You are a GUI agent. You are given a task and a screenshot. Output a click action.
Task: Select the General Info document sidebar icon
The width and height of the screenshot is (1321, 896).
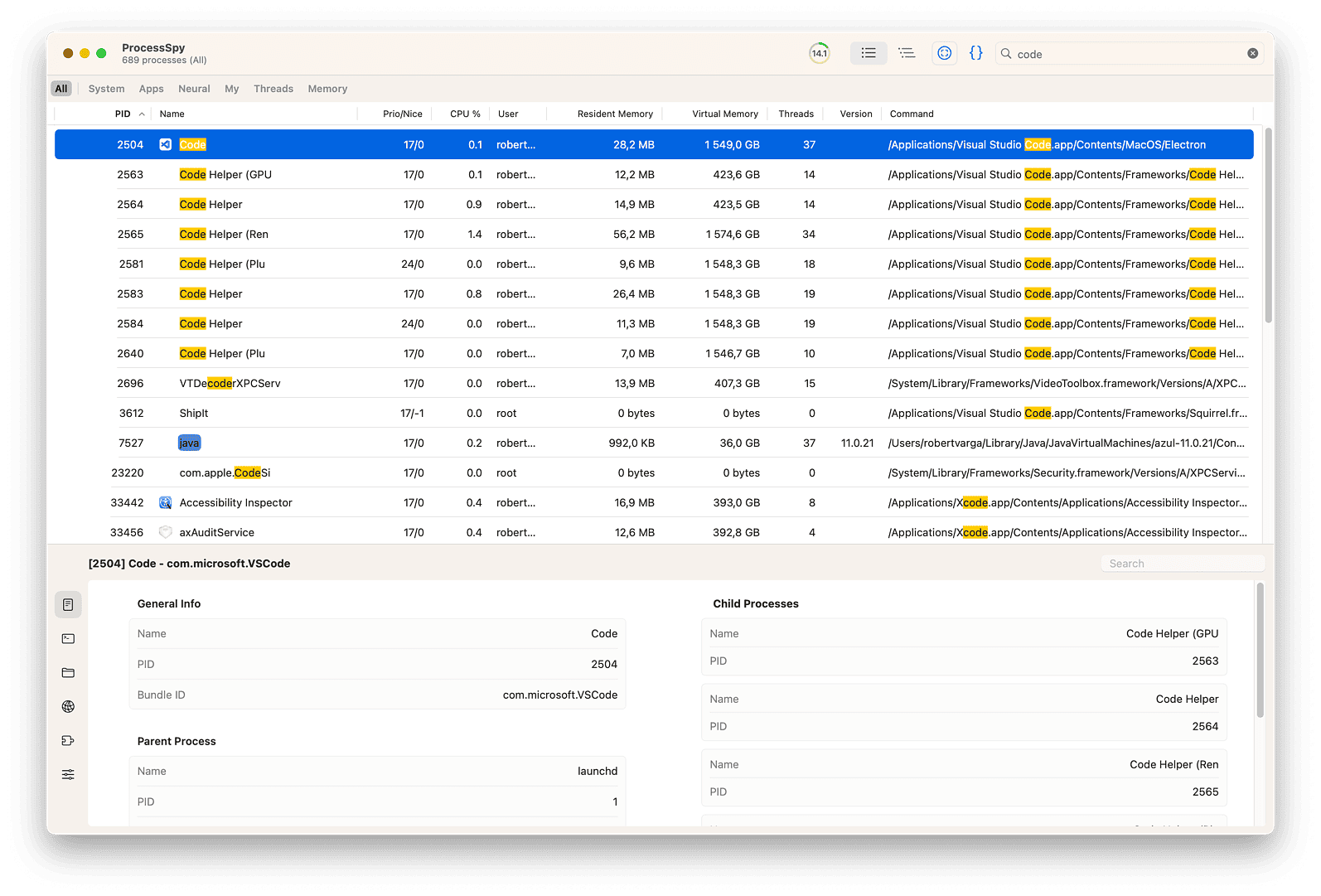click(x=68, y=605)
